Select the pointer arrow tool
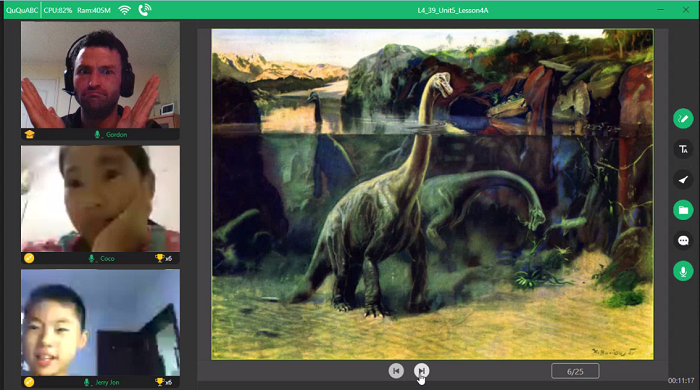Image resolution: width=700 pixels, height=390 pixels. click(683, 180)
